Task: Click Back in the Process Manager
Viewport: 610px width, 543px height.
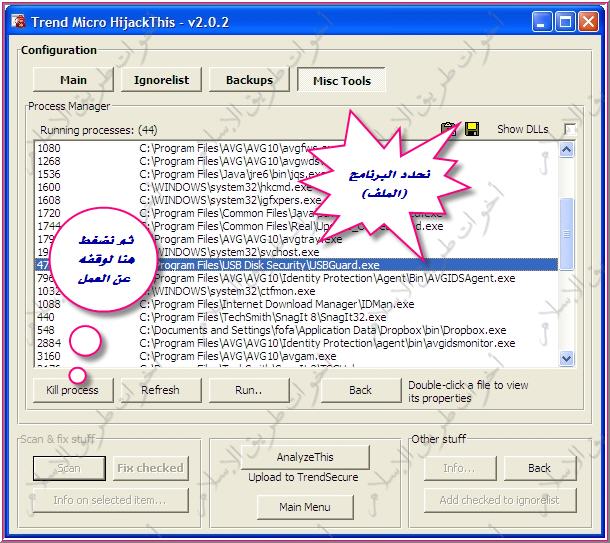Action: (x=361, y=390)
